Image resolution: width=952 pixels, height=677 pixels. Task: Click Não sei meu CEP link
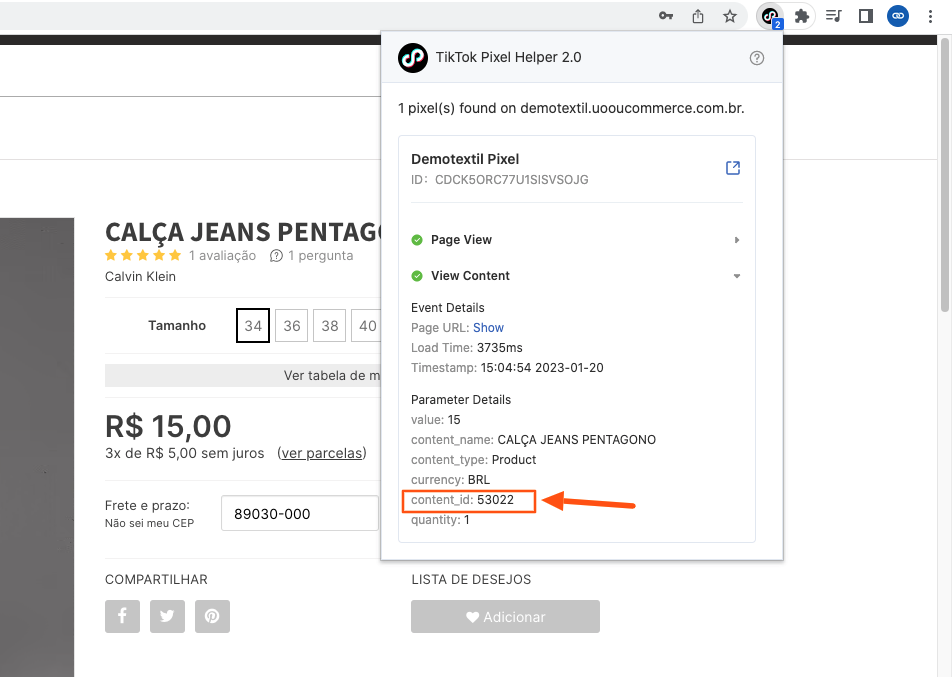149,523
